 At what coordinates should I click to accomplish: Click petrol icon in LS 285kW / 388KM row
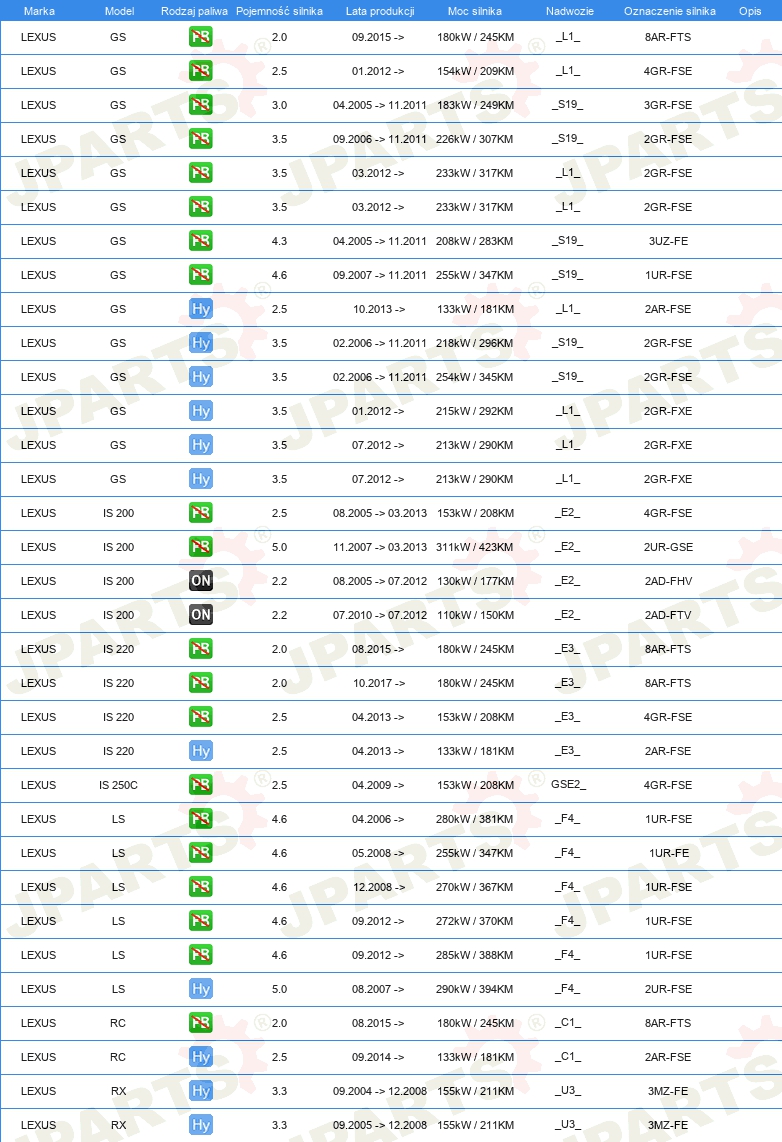(x=200, y=954)
